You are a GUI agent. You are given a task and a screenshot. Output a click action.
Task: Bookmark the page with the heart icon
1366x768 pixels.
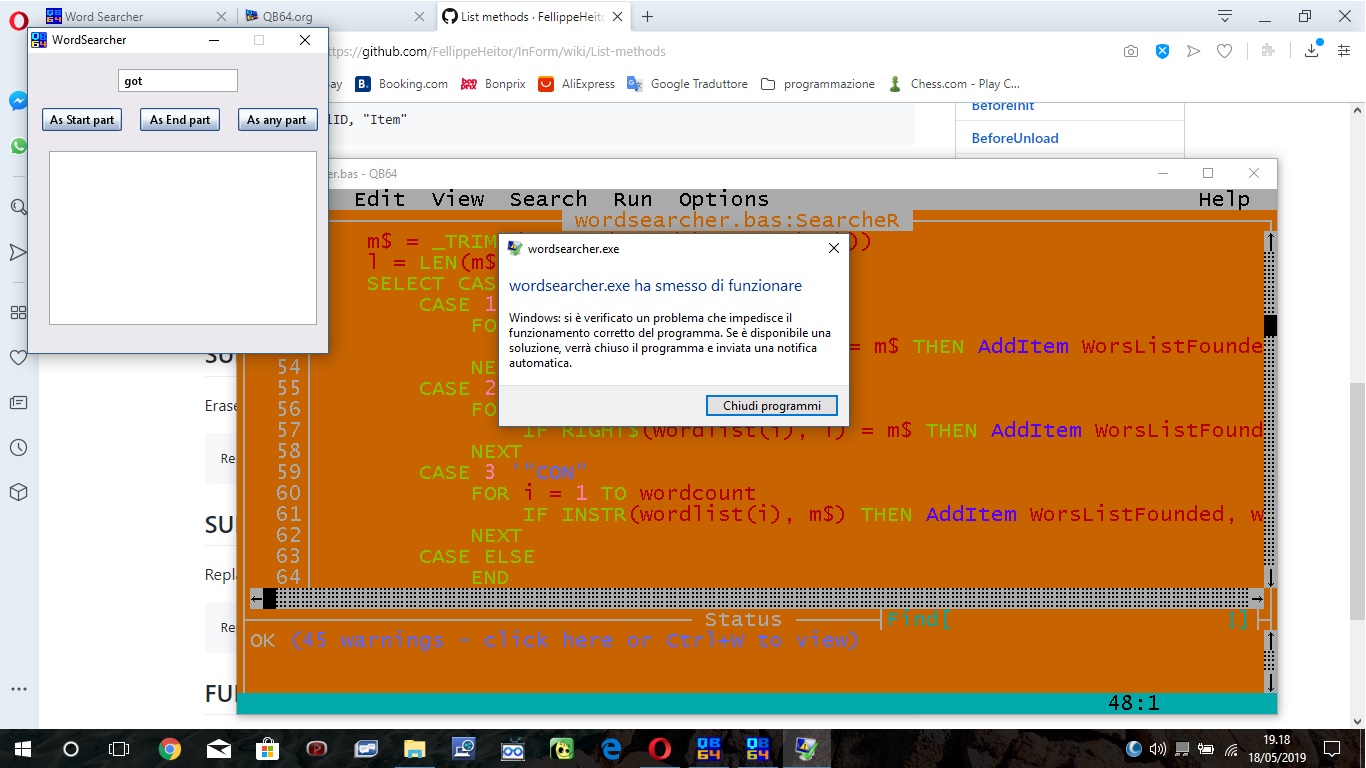click(1224, 51)
